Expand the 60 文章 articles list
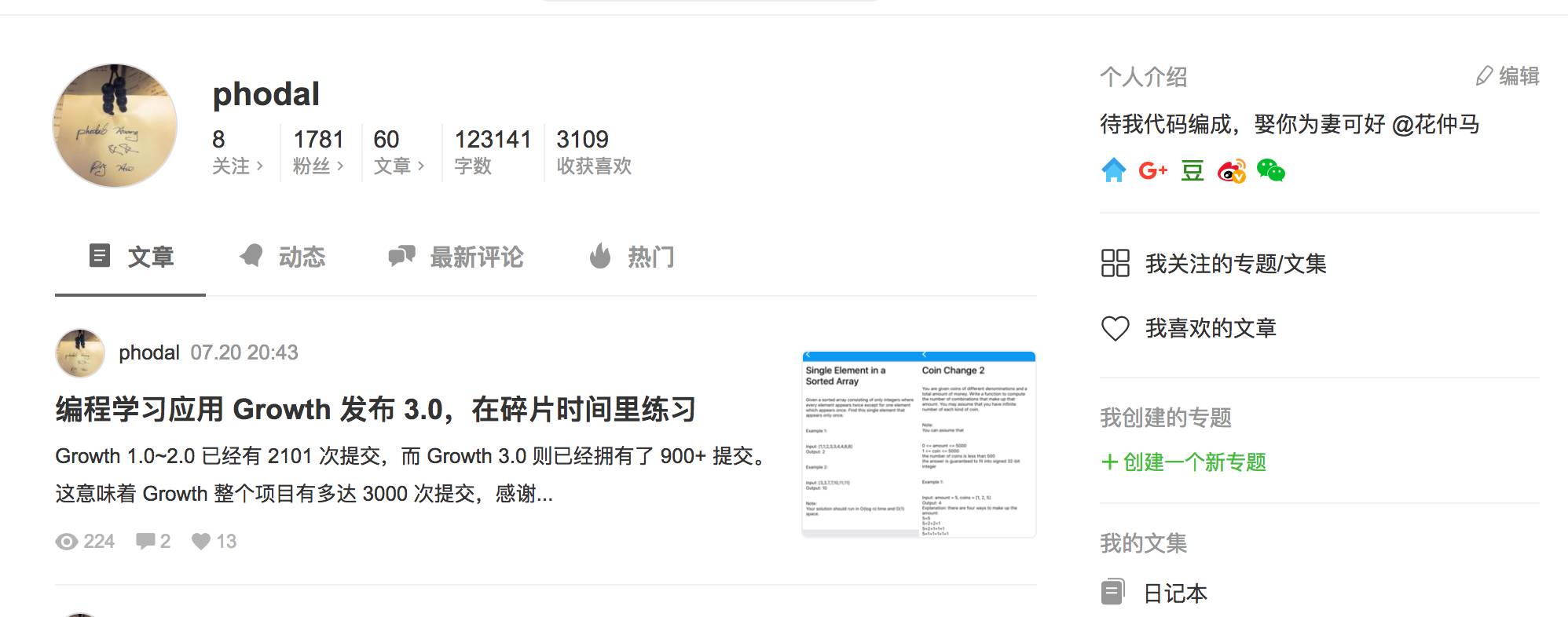The image size is (1568, 617). [399, 152]
